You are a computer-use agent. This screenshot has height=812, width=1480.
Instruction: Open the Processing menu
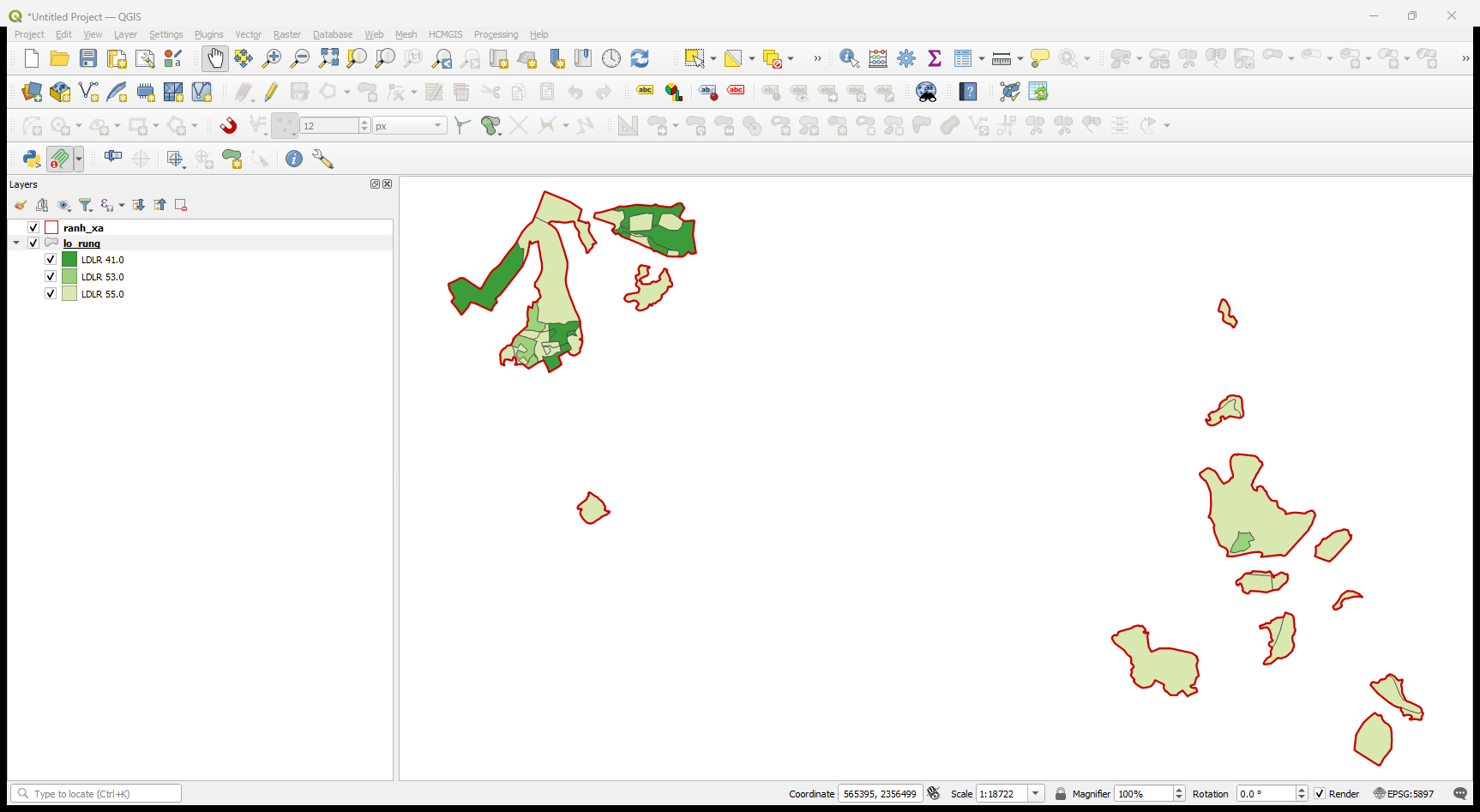[496, 34]
